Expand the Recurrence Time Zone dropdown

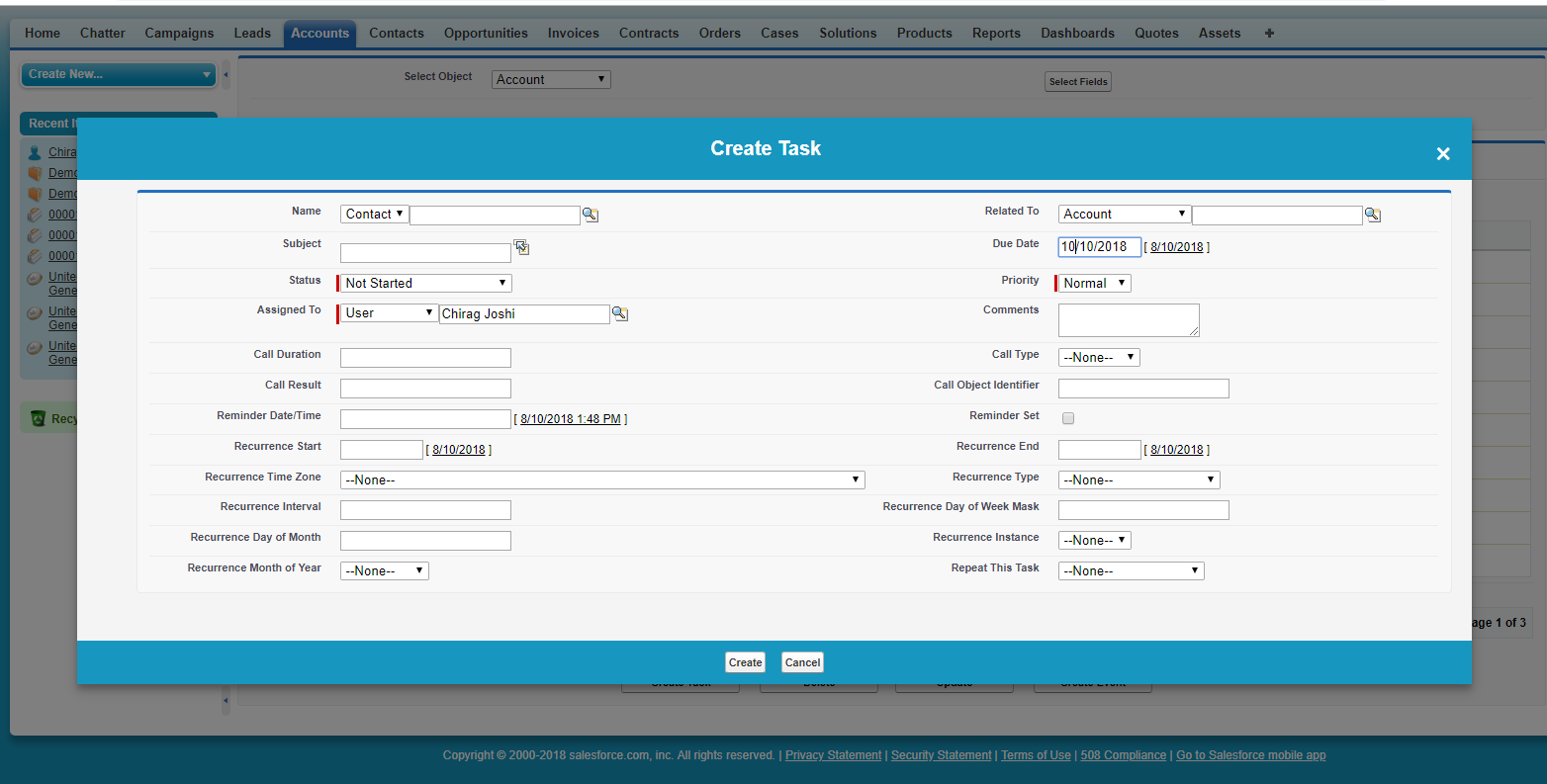601,479
